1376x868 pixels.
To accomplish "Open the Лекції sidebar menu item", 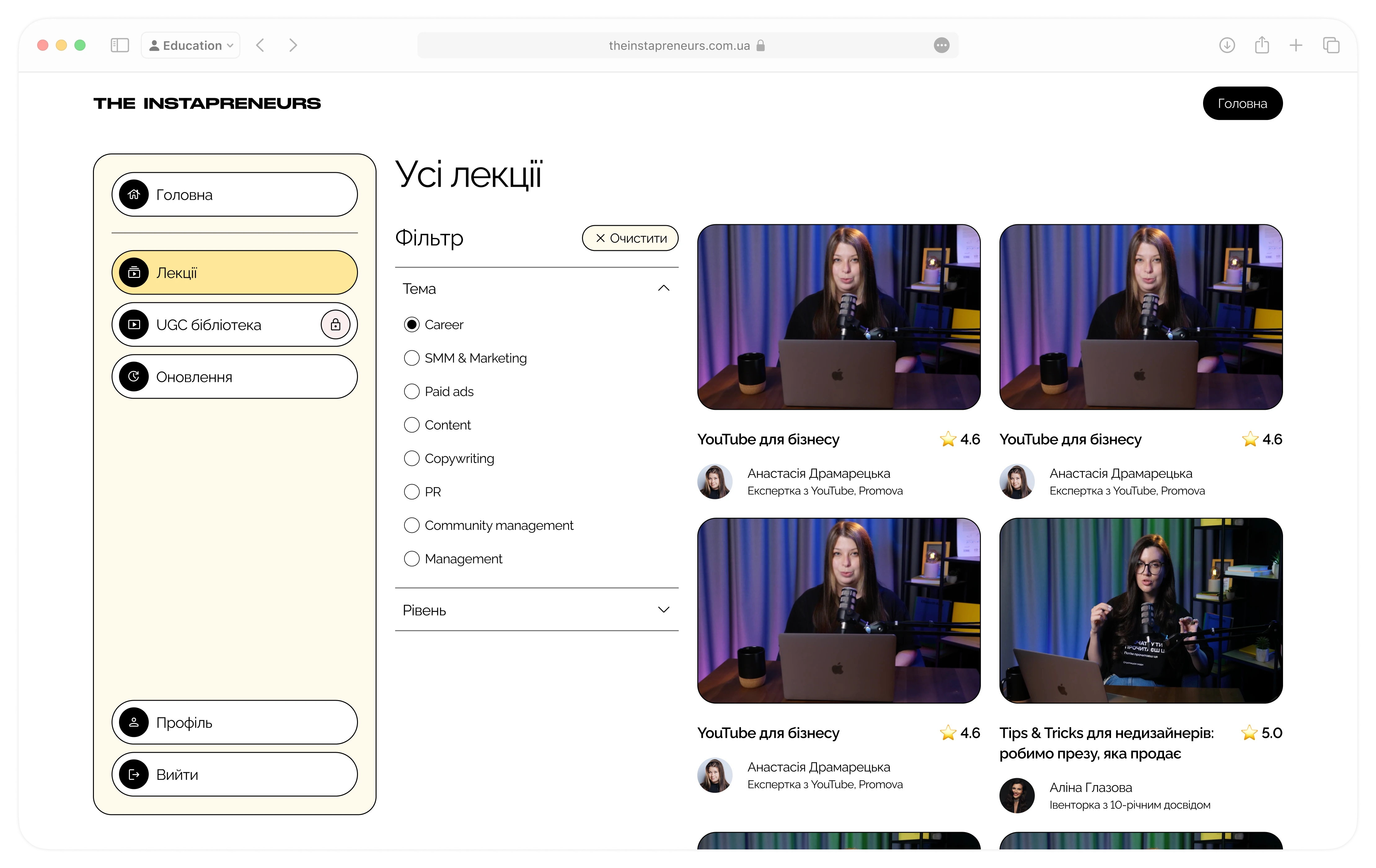I will click(234, 272).
